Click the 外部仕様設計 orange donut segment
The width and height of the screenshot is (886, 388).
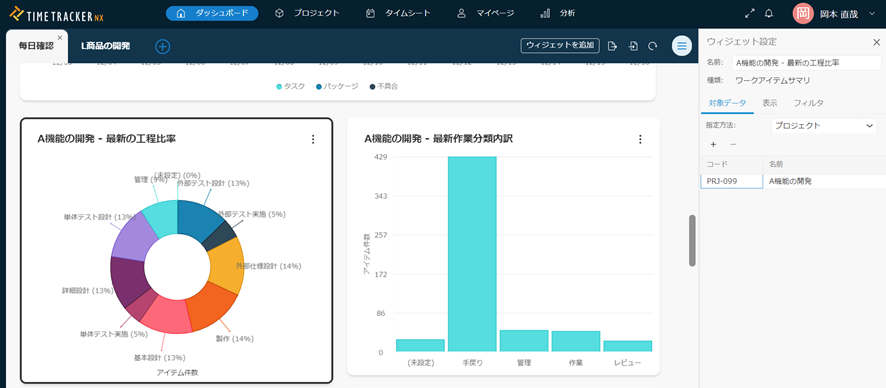(227, 265)
